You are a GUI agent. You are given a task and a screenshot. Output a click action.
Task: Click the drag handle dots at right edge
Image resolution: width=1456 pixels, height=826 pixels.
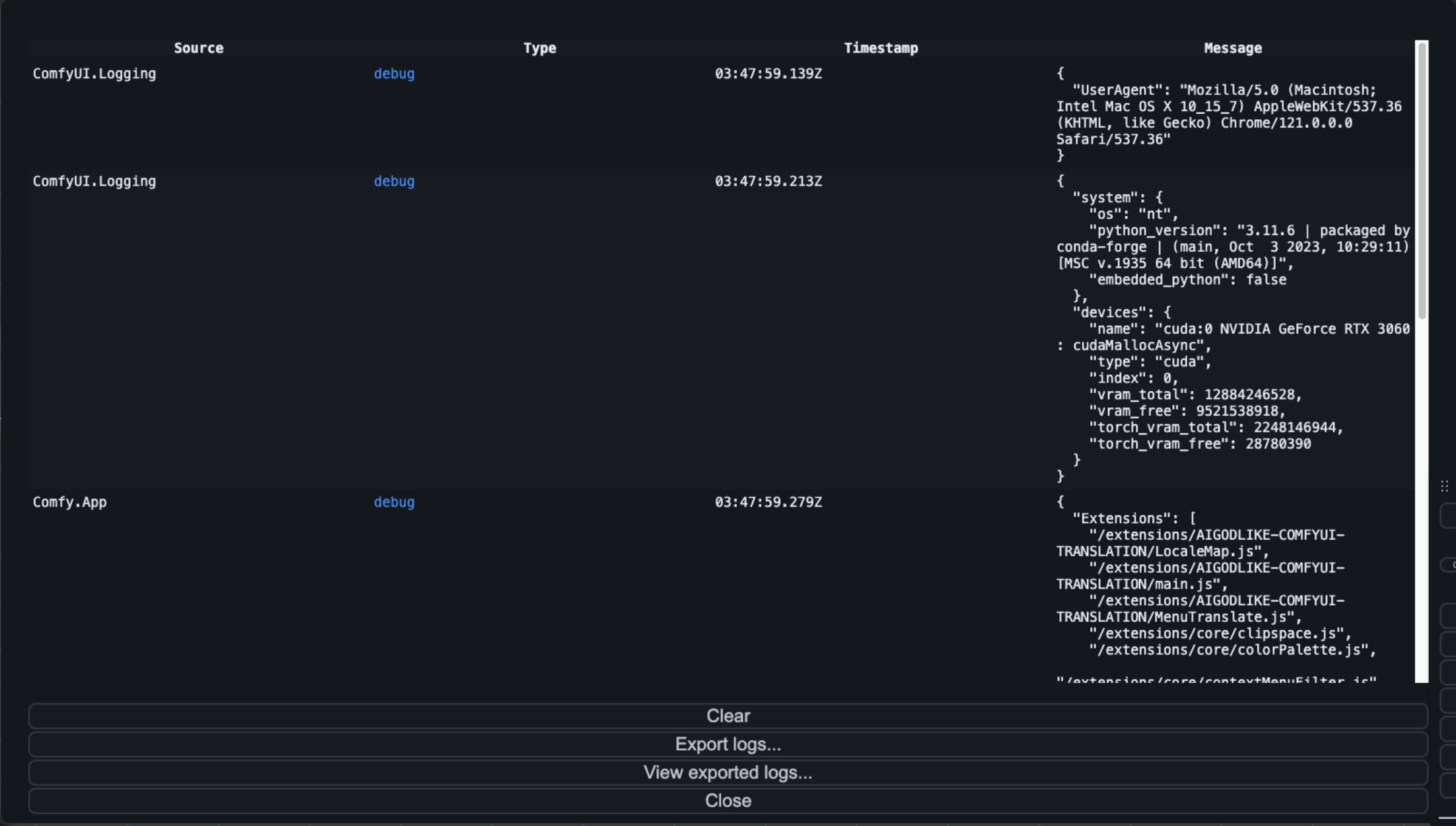(x=1444, y=486)
